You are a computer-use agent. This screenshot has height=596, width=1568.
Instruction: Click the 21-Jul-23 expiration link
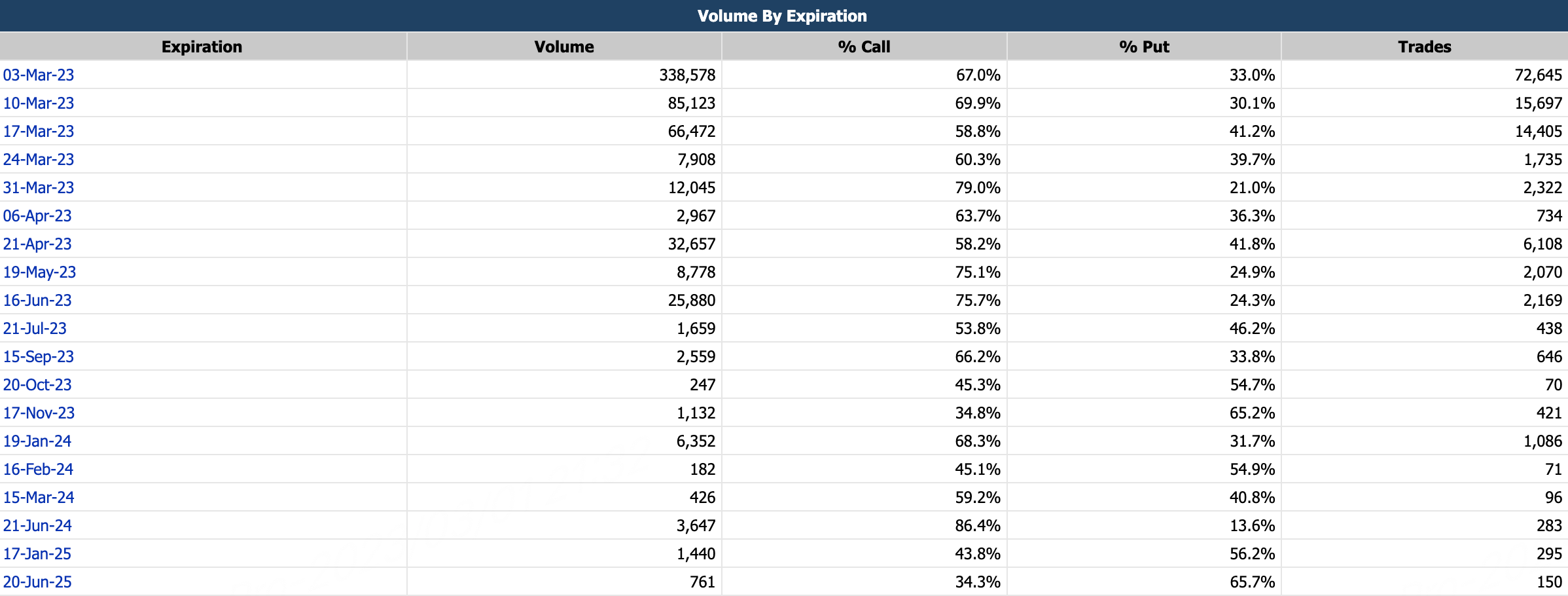35,329
